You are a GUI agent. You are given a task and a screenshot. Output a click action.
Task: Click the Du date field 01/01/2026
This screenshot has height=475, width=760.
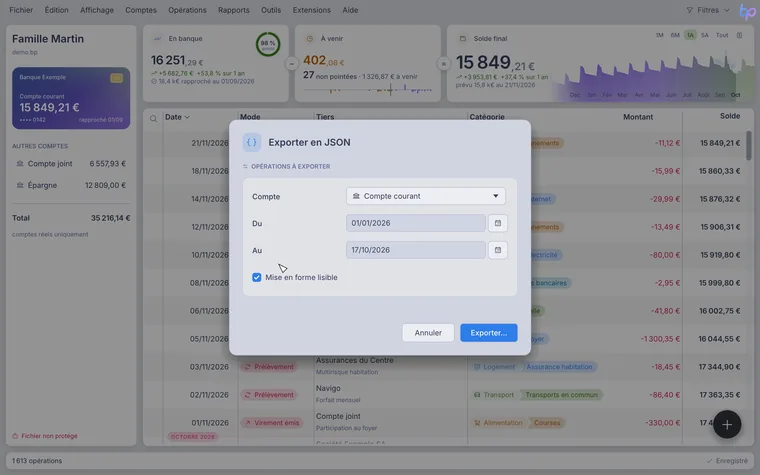coord(415,223)
